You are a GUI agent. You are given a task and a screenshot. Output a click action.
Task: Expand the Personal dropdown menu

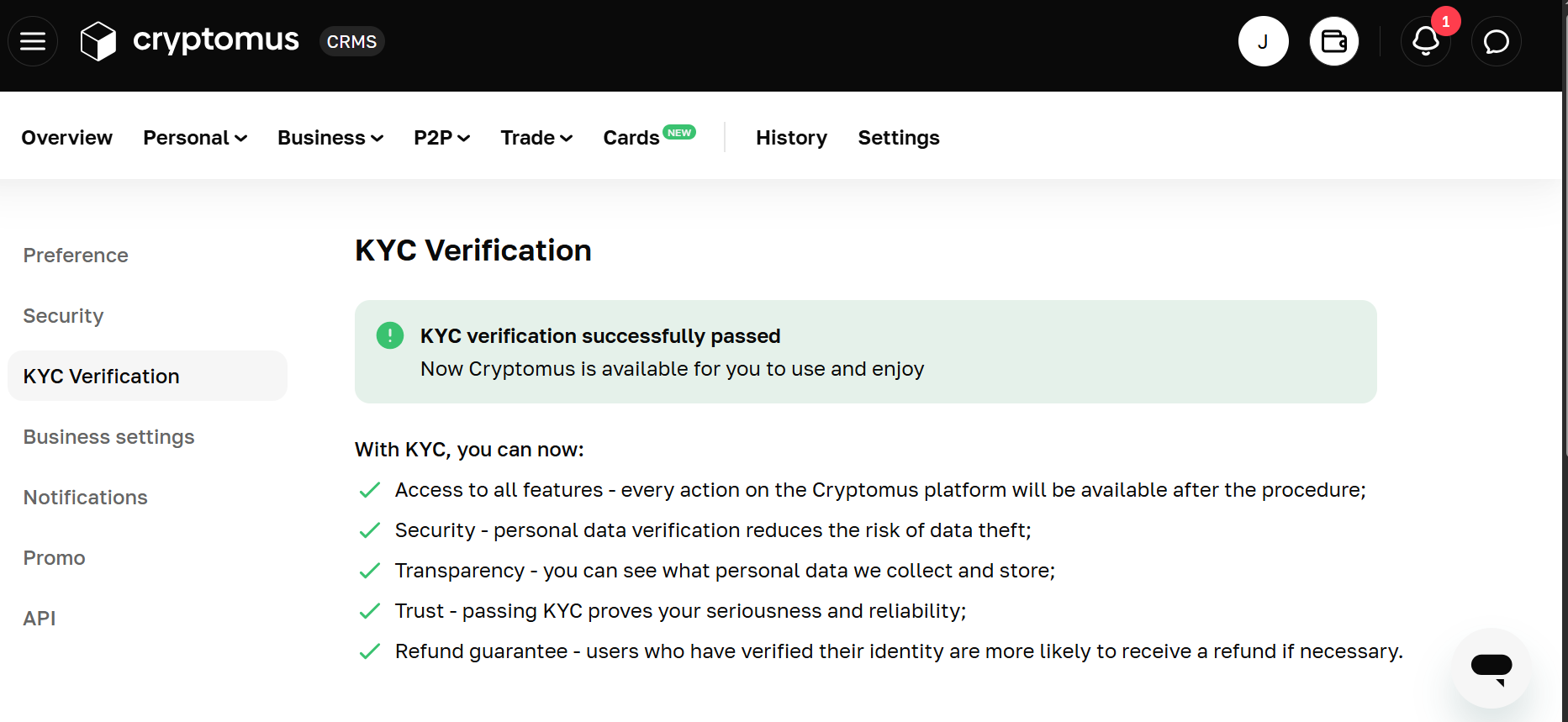195,138
